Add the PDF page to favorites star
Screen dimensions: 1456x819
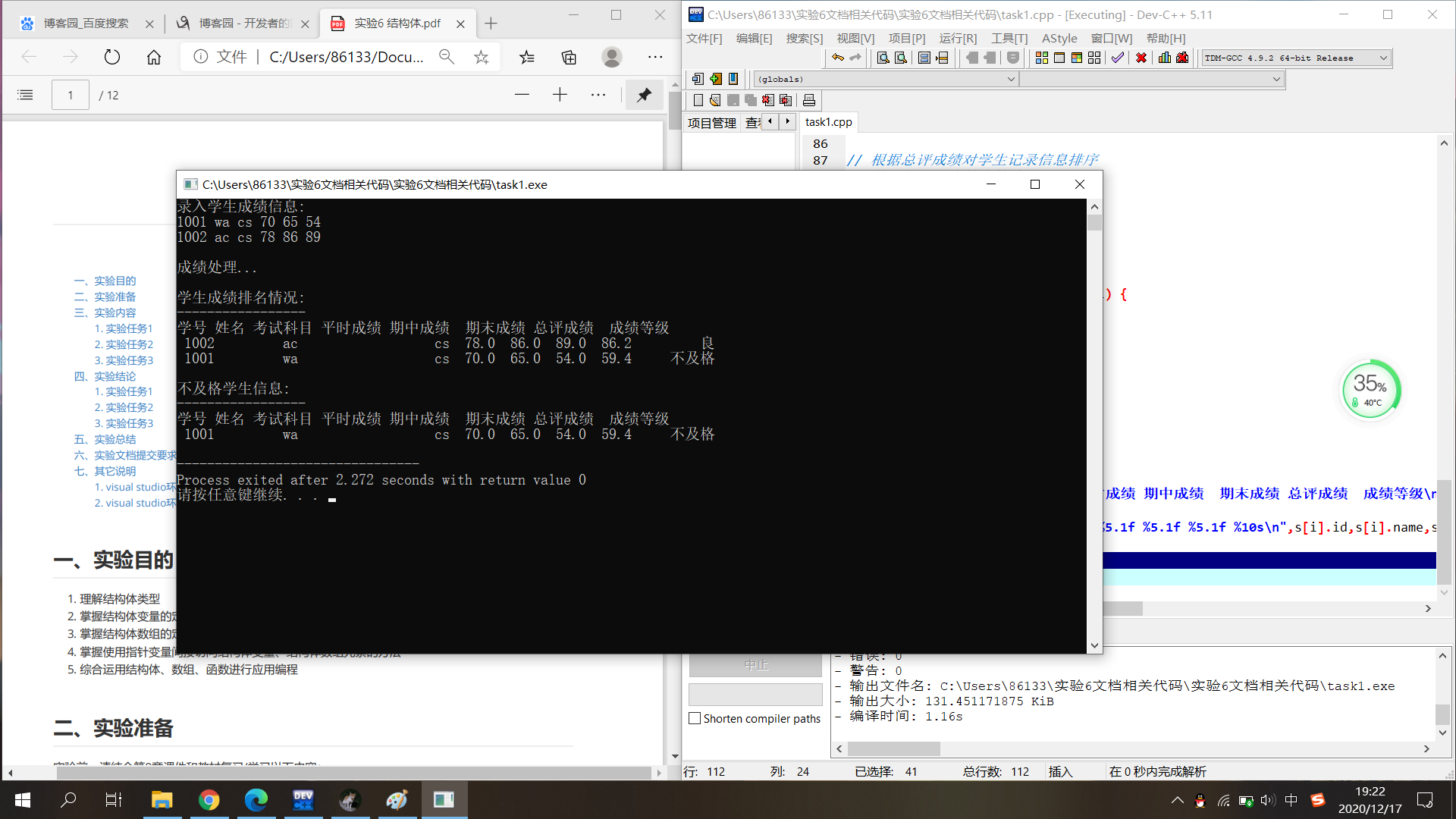click(x=481, y=57)
